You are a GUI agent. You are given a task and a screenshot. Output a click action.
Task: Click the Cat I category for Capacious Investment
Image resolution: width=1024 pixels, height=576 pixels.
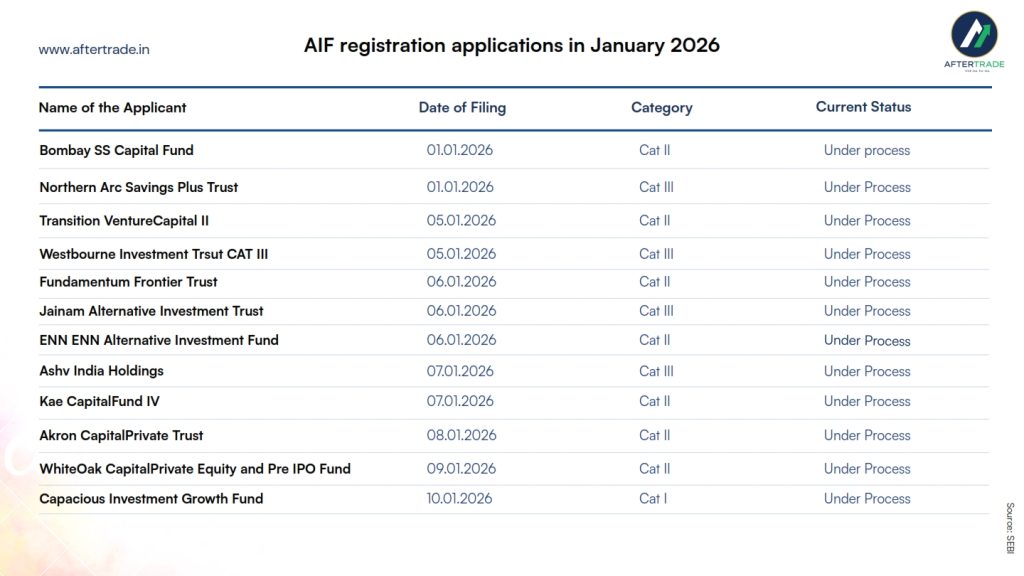pyautogui.click(x=652, y=498)
